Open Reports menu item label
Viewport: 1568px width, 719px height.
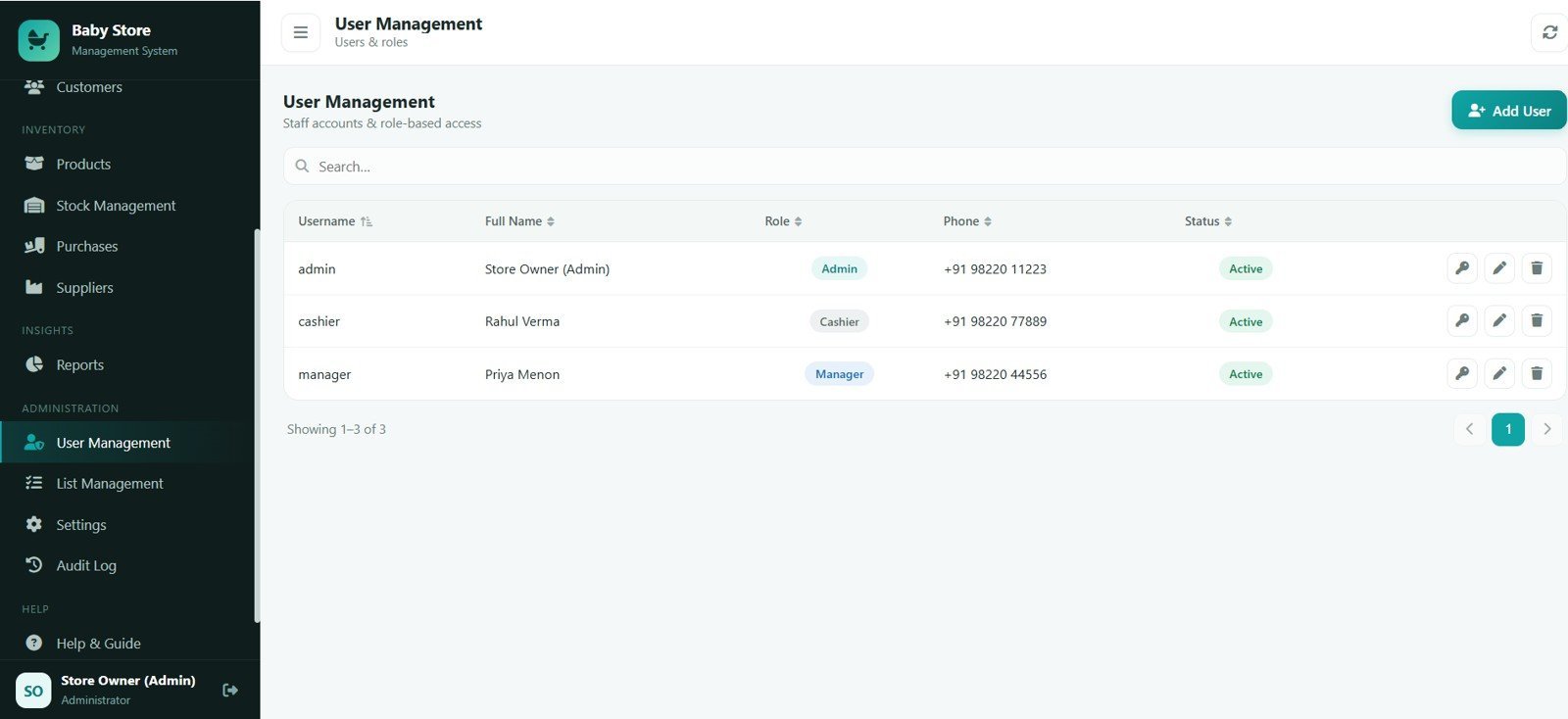[x=80, y=365]
